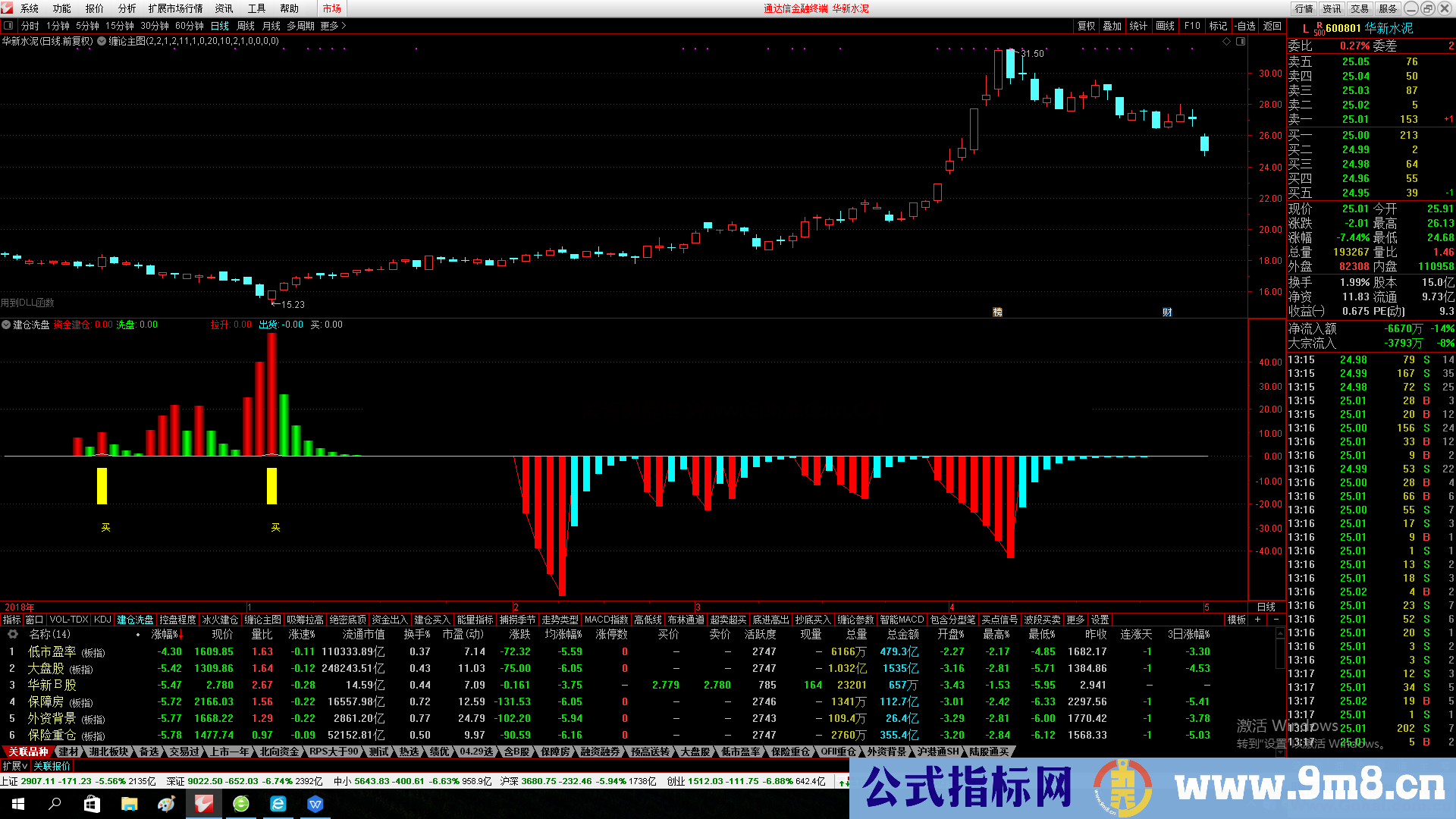Open the 扩展 dropdown at bottom left
1456x819 pixels.
click(14, 766)
